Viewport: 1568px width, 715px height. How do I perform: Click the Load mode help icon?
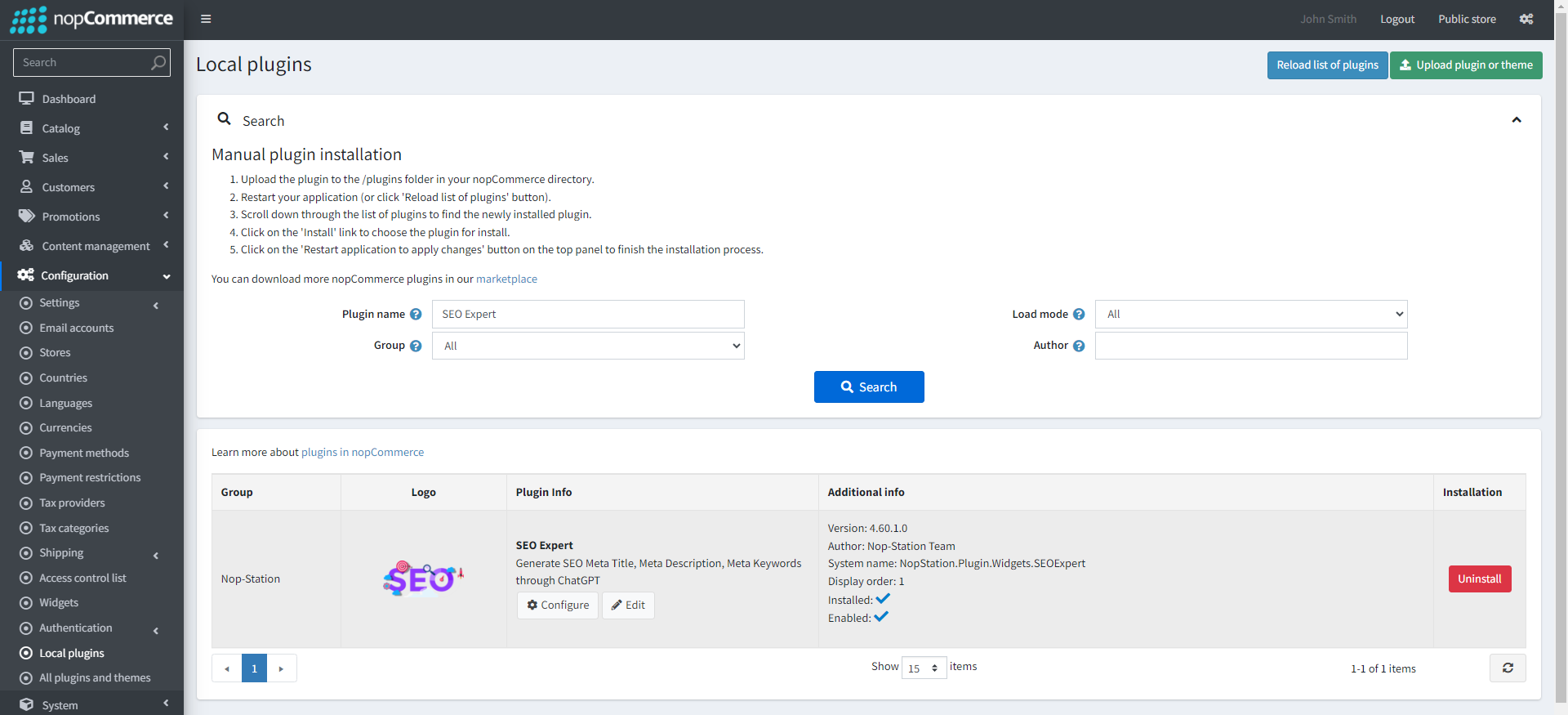pos(1079,315)
